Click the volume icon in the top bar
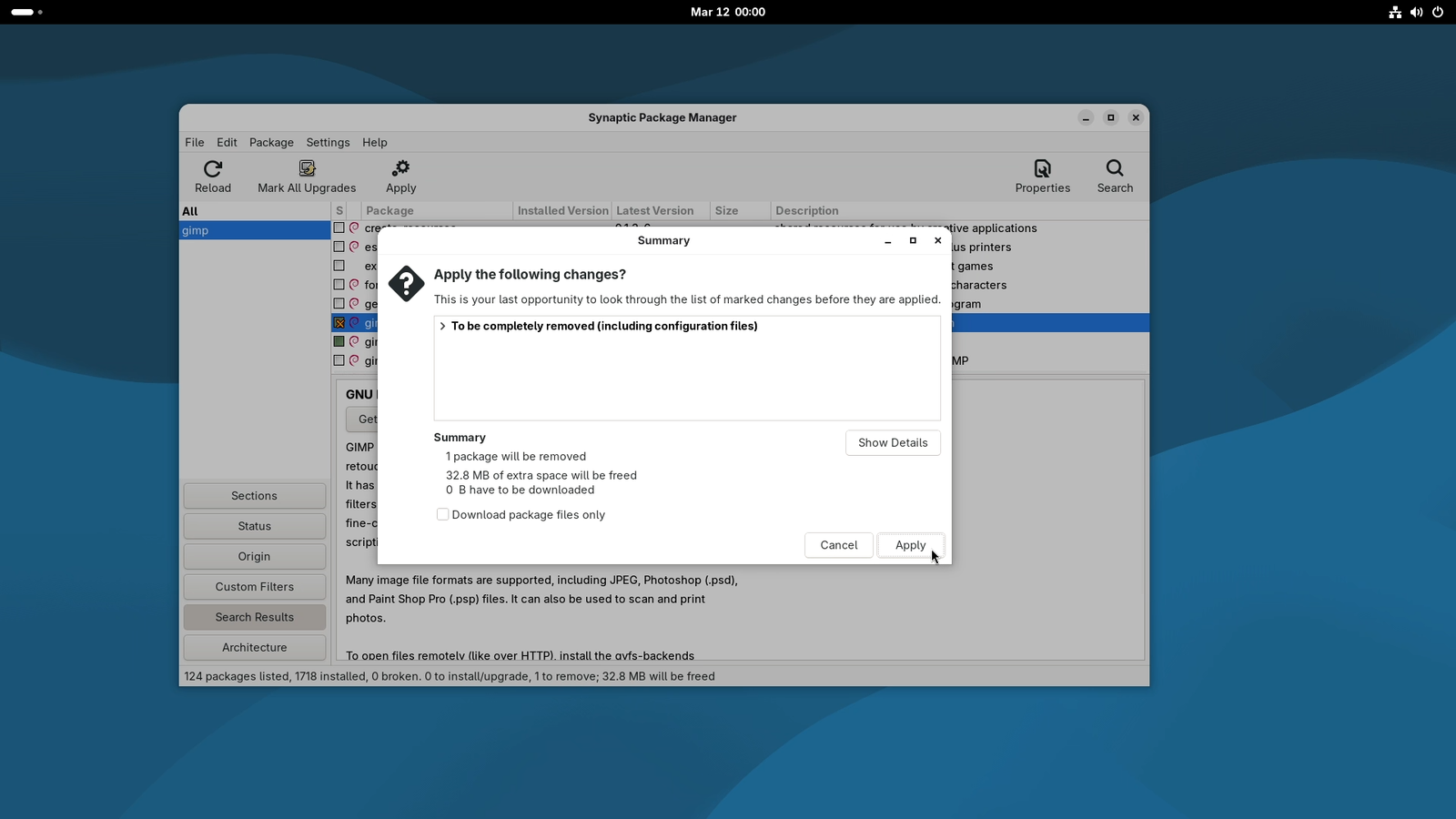 pos(1416,12)
